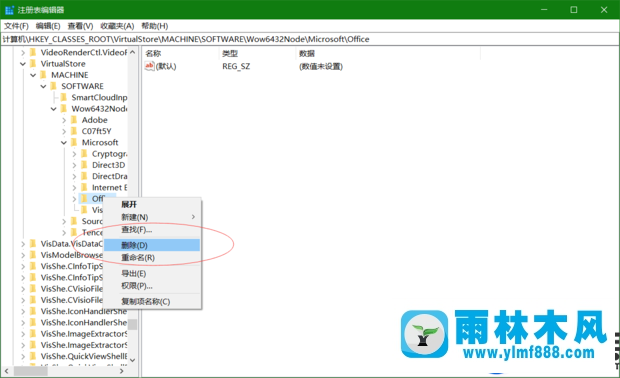Collapse the SOFTWARE tree node

(43, 87)
